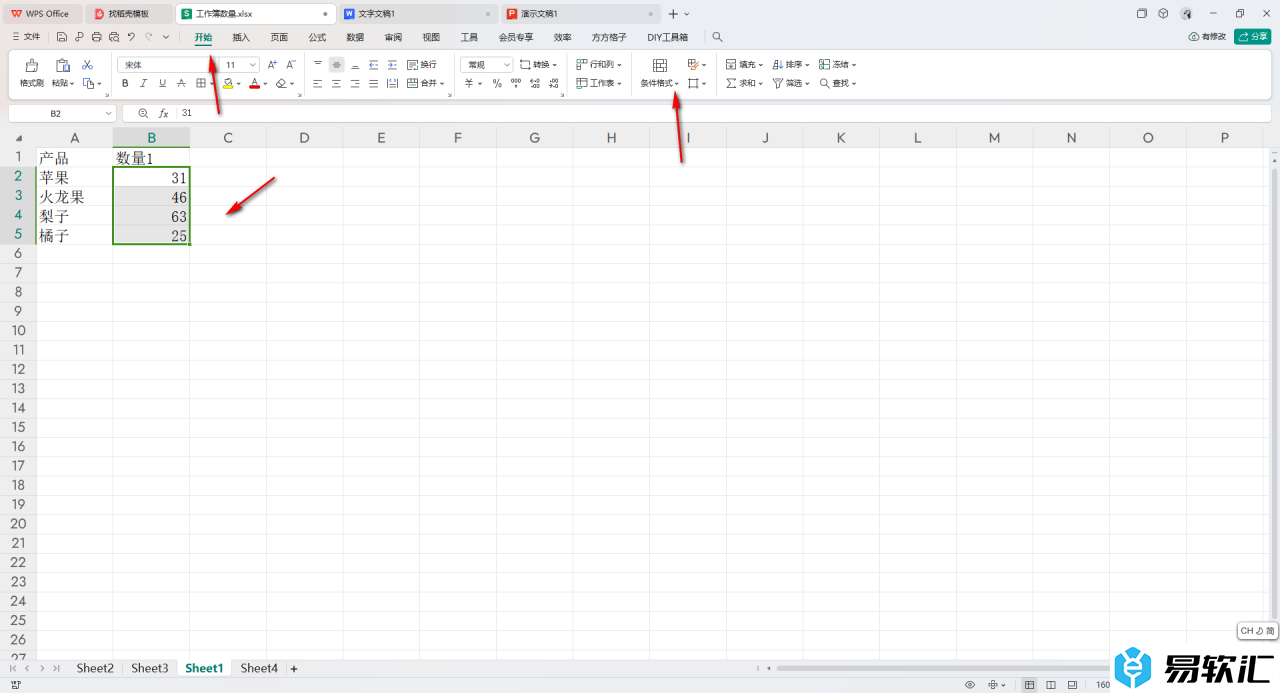Toggle Center horizontal alignment

tap(336, 84)
